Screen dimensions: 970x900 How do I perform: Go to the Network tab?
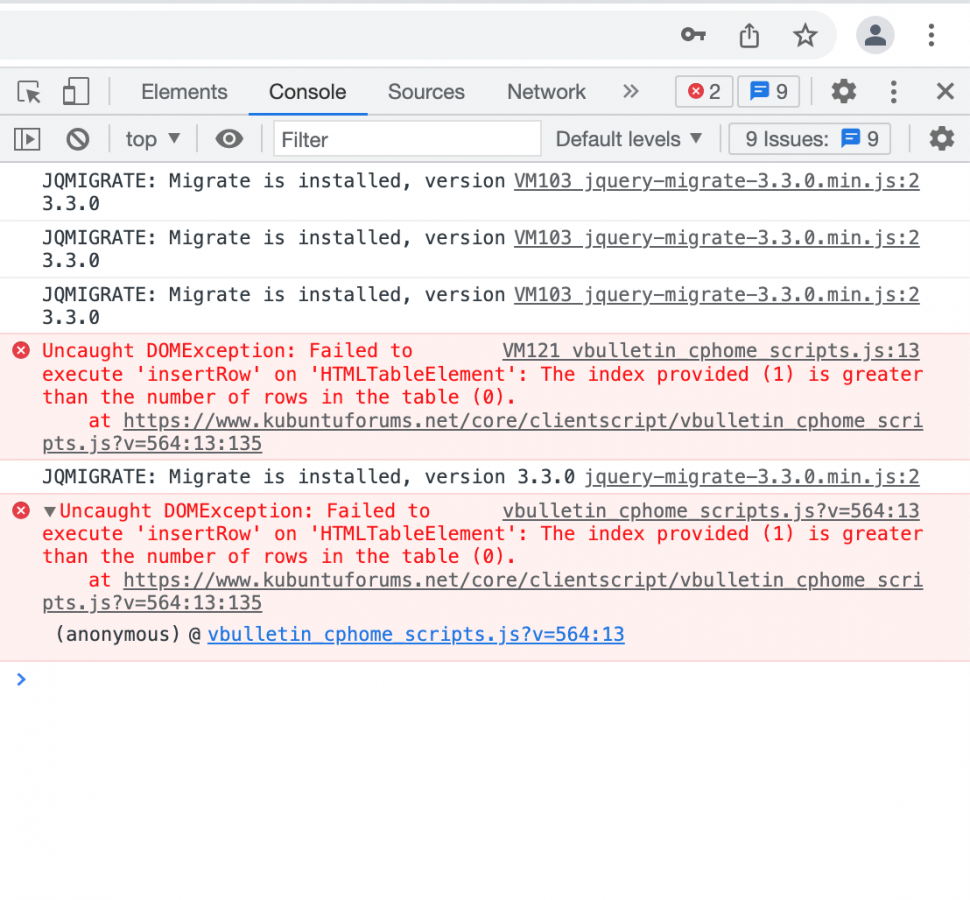546,92
